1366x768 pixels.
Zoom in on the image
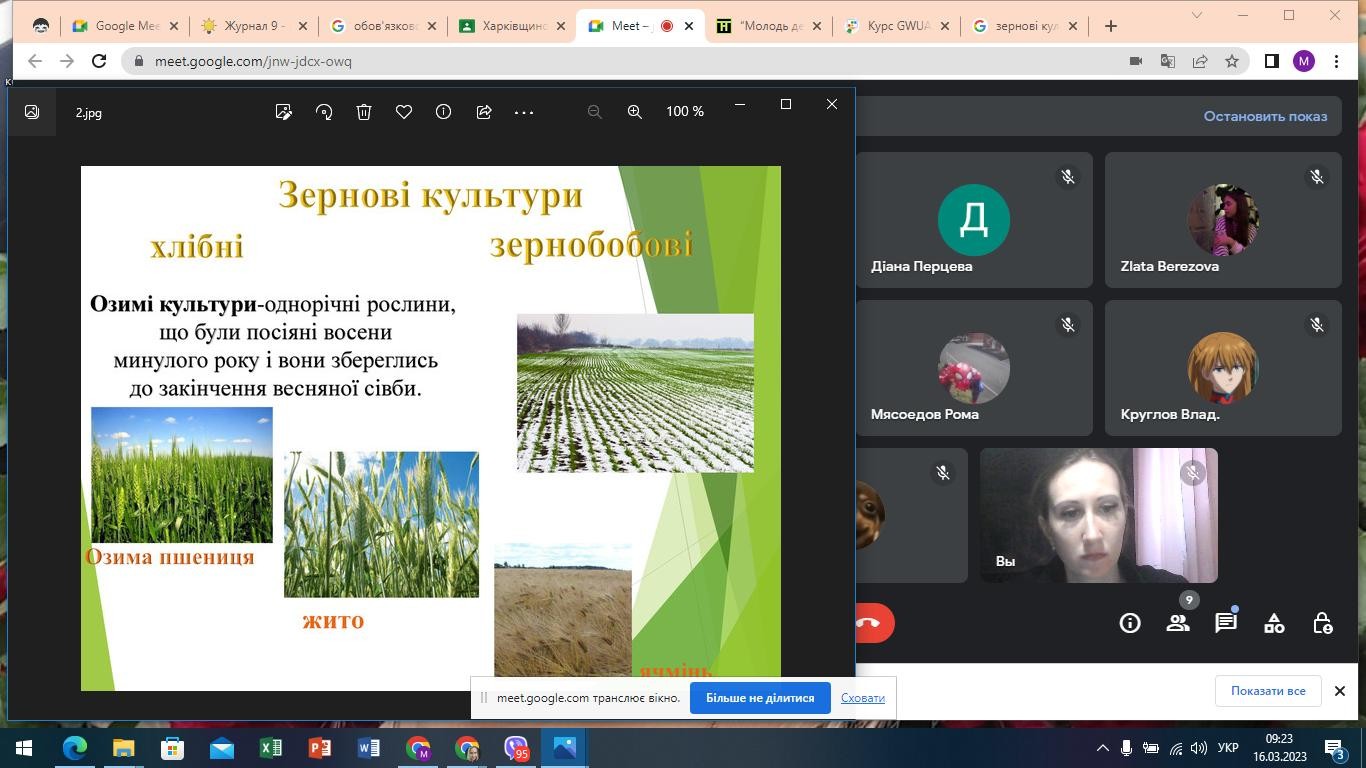tap(634, 112)
